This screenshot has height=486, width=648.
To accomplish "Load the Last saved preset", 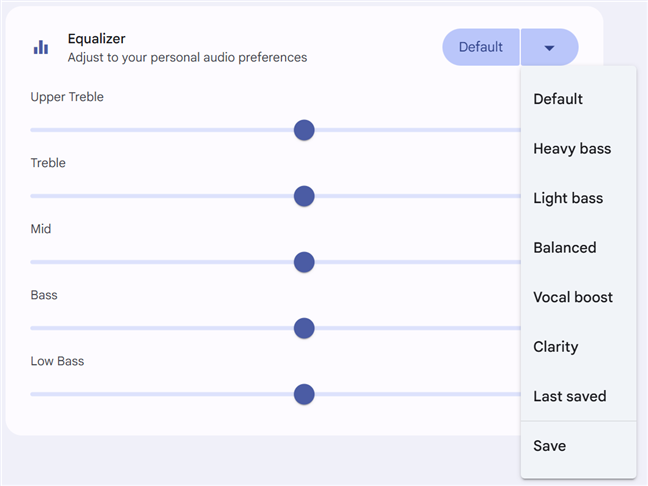I will click(570, 396).
